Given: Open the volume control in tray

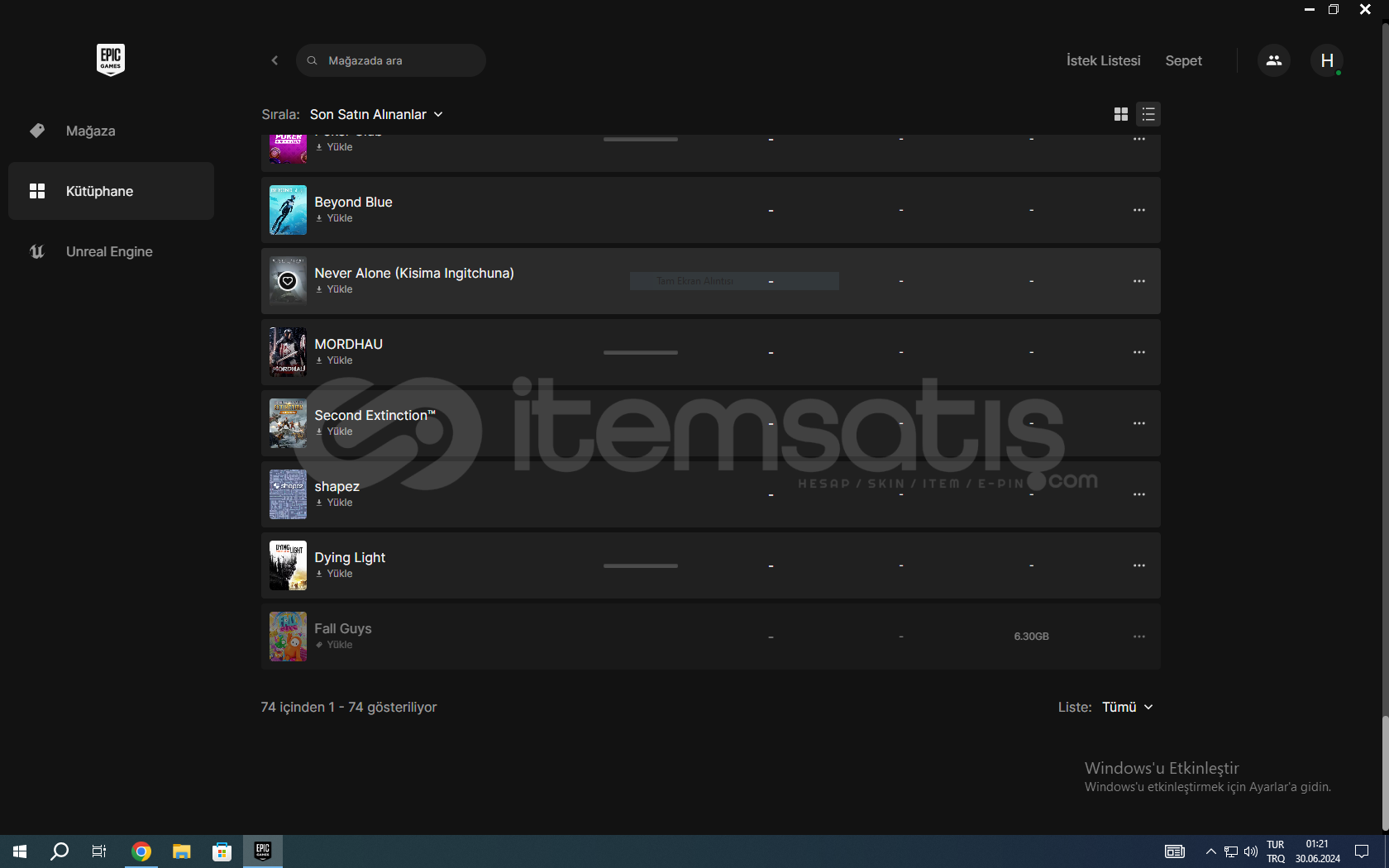Looking at the screenshot, I should click(1250, 851).
